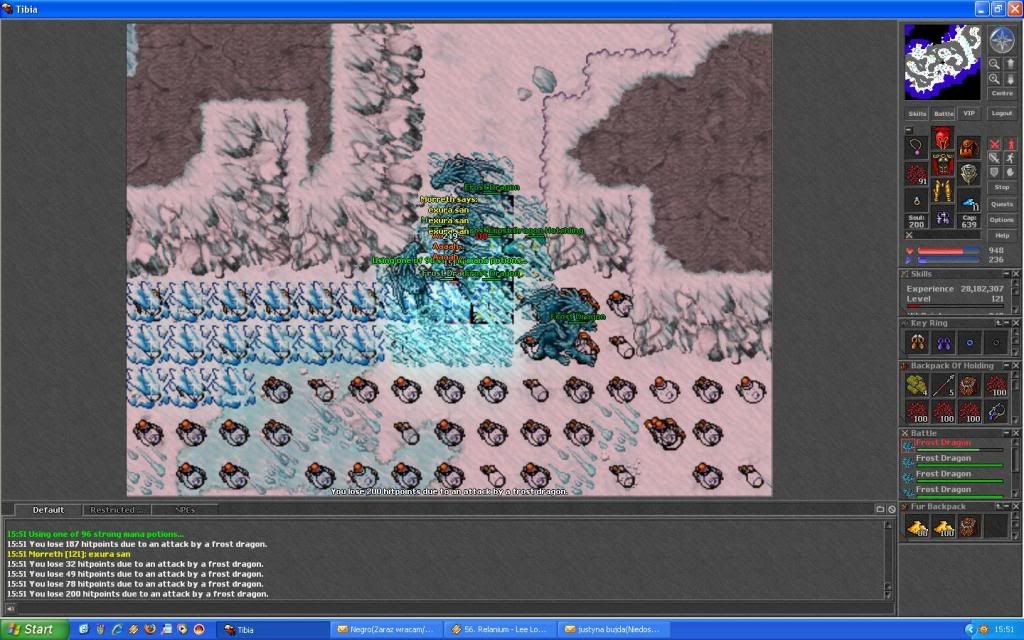Image resolution: width=1024 pixels, height=640 pixels.
Task: Select the blue ring in Key Ring
Action: point(969,342)
